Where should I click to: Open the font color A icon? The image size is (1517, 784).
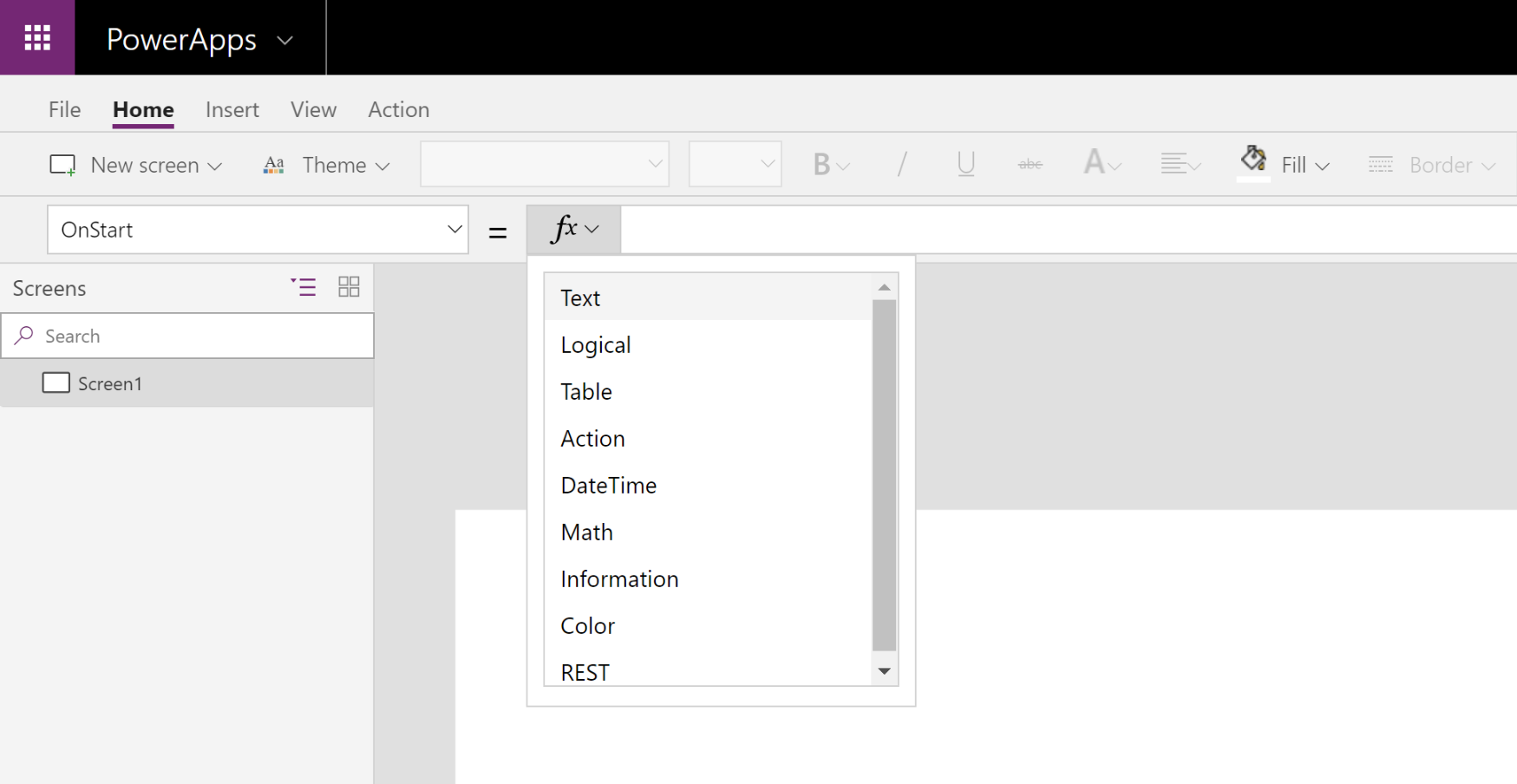pos(1095,163)
